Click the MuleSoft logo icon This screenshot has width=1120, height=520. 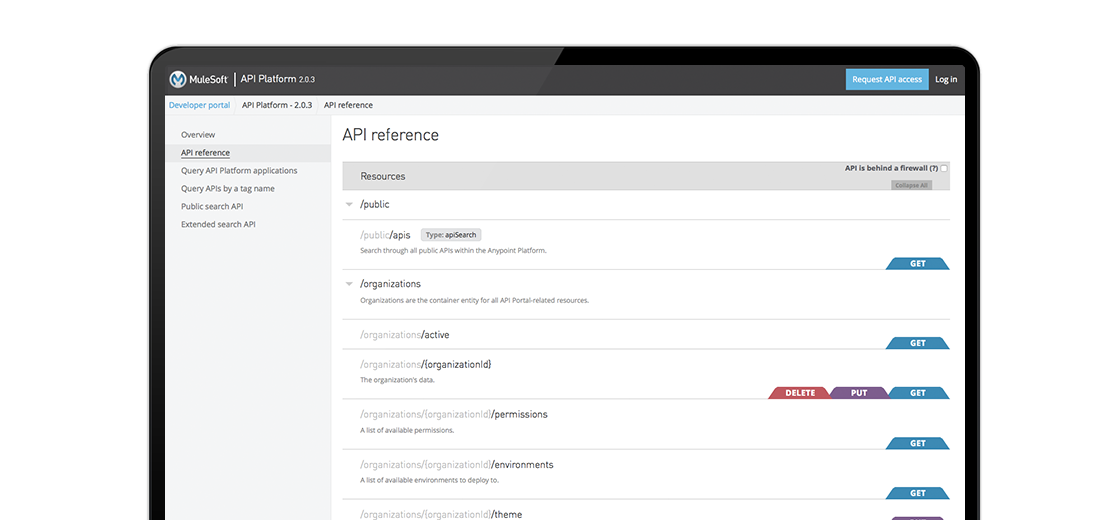(x=178, y=79)
